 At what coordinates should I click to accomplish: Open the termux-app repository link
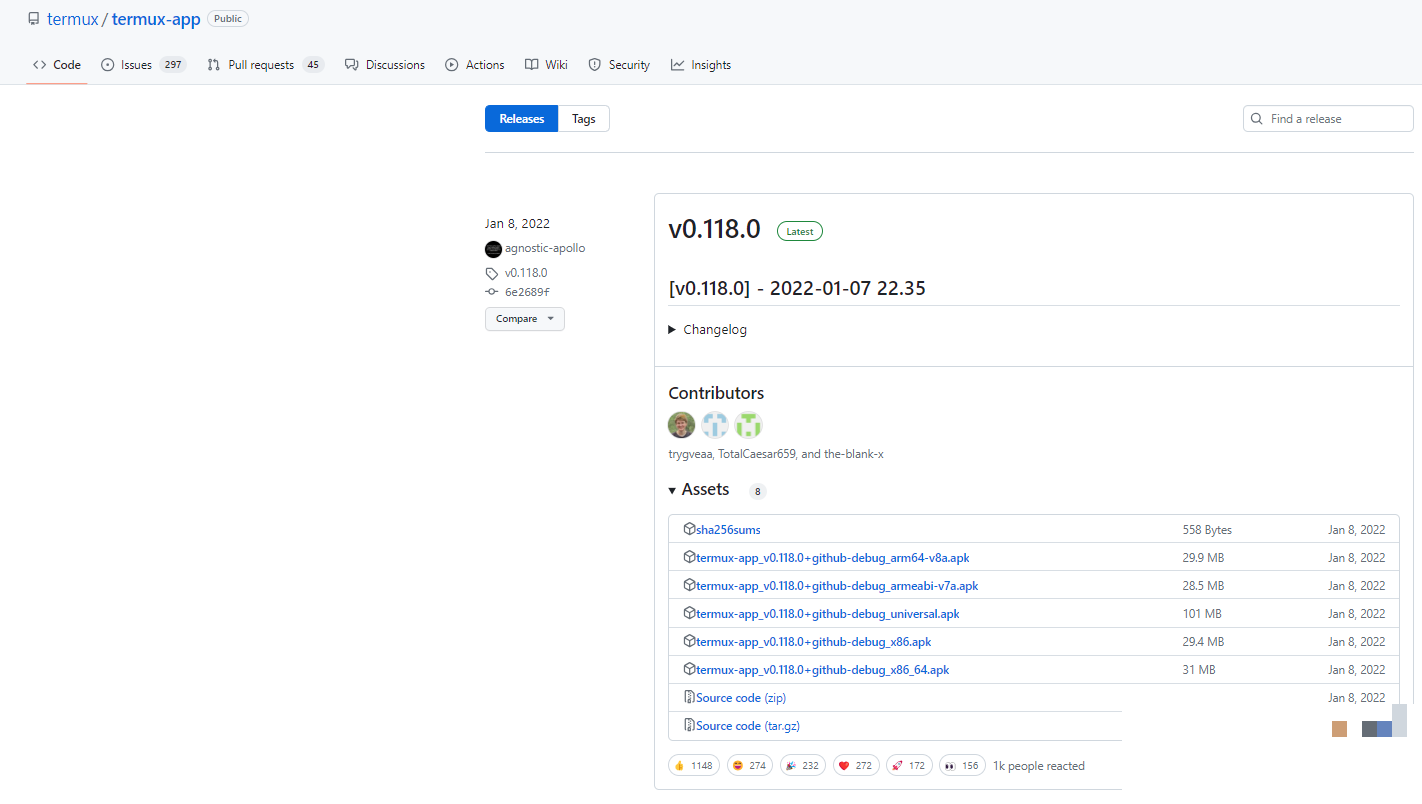coord(156,19)
